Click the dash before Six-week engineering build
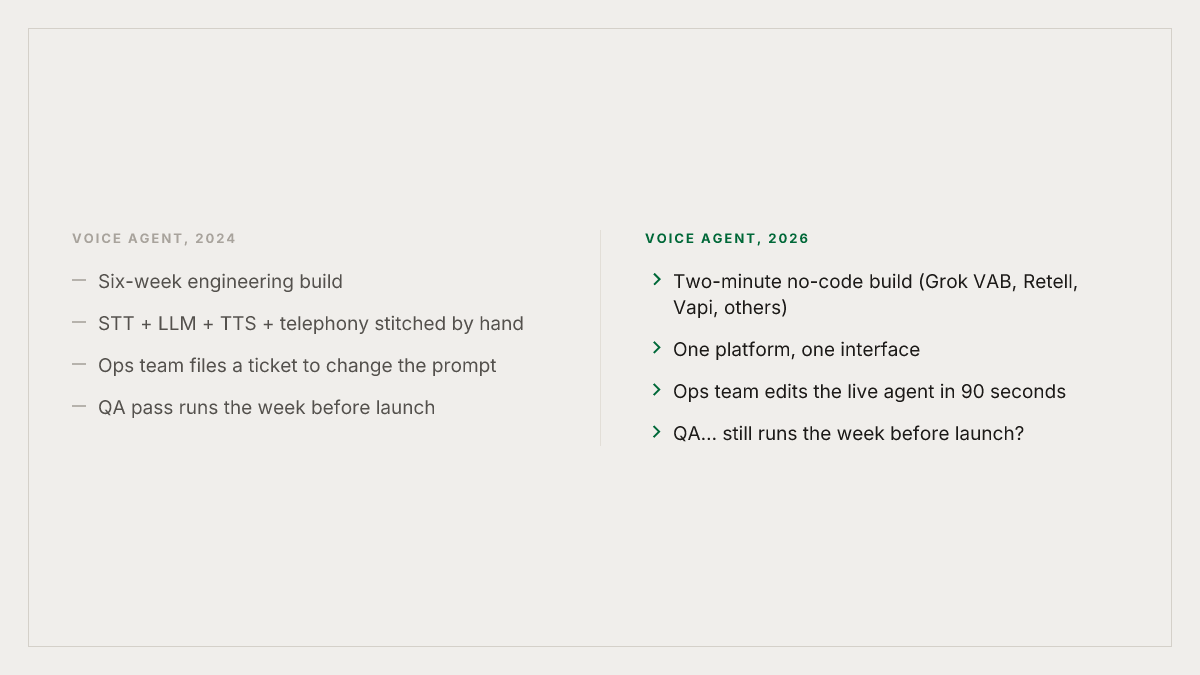1200x675 pixels. tap(79, 282)
